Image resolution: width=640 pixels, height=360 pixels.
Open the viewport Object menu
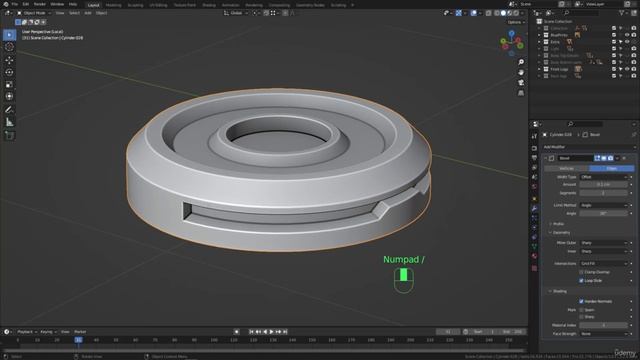coord(101,13)
